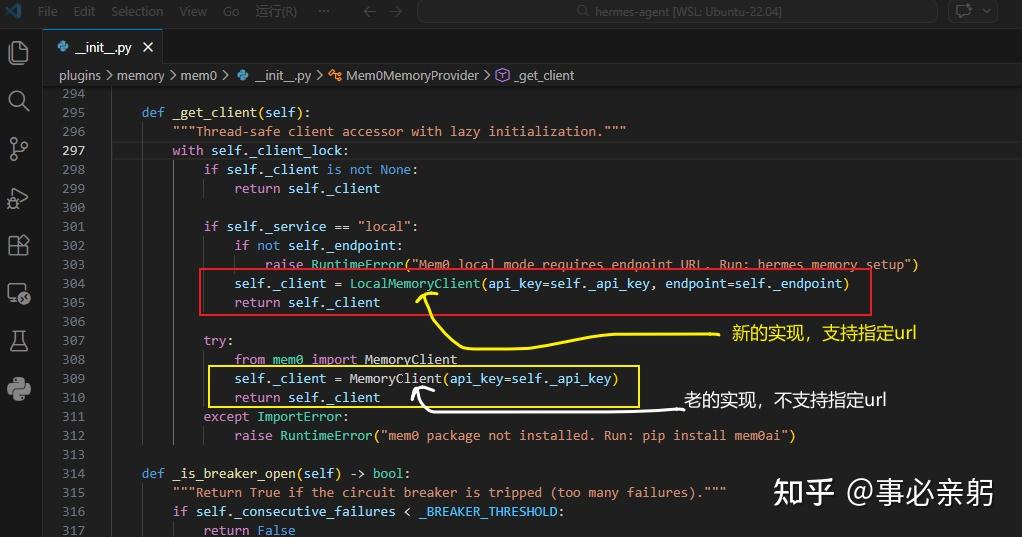
Task: Open the Run and Debug view
Action: click(x=18, y=198)
